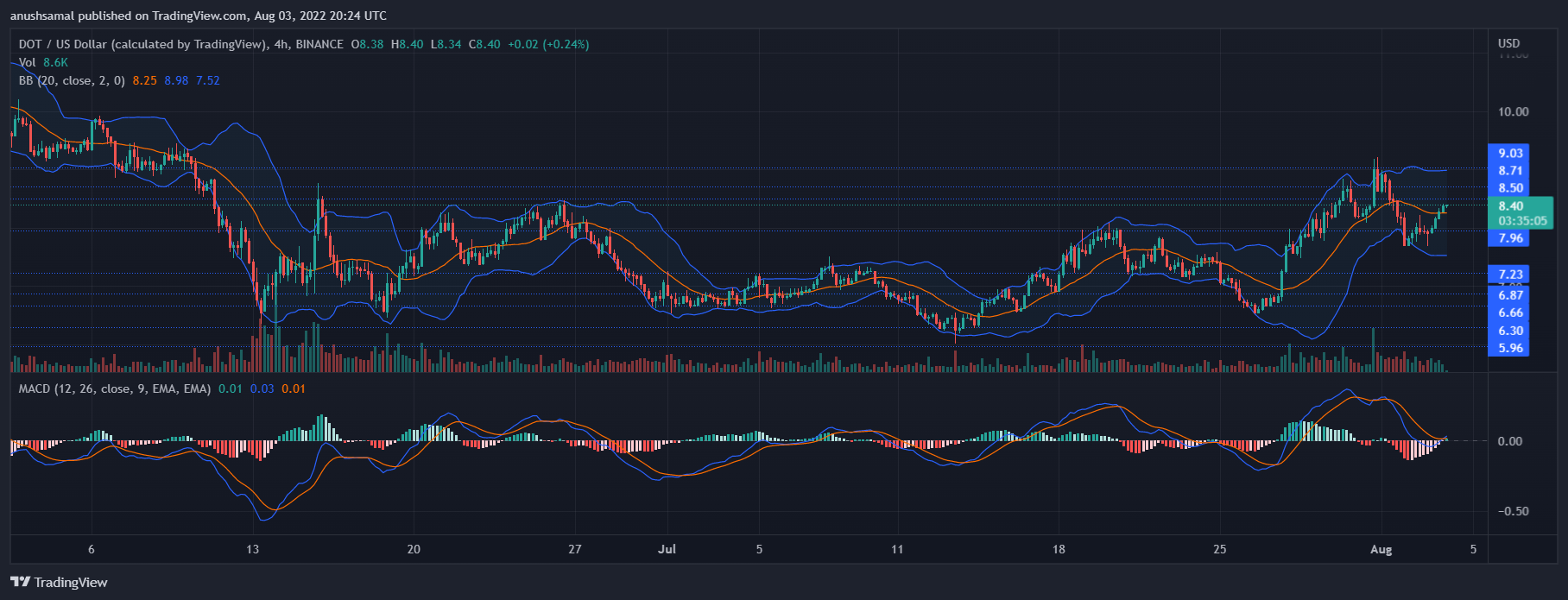1568x600 pixels.
Task: Click the 0.00 MACD axis label
Action: (1509, 441)
